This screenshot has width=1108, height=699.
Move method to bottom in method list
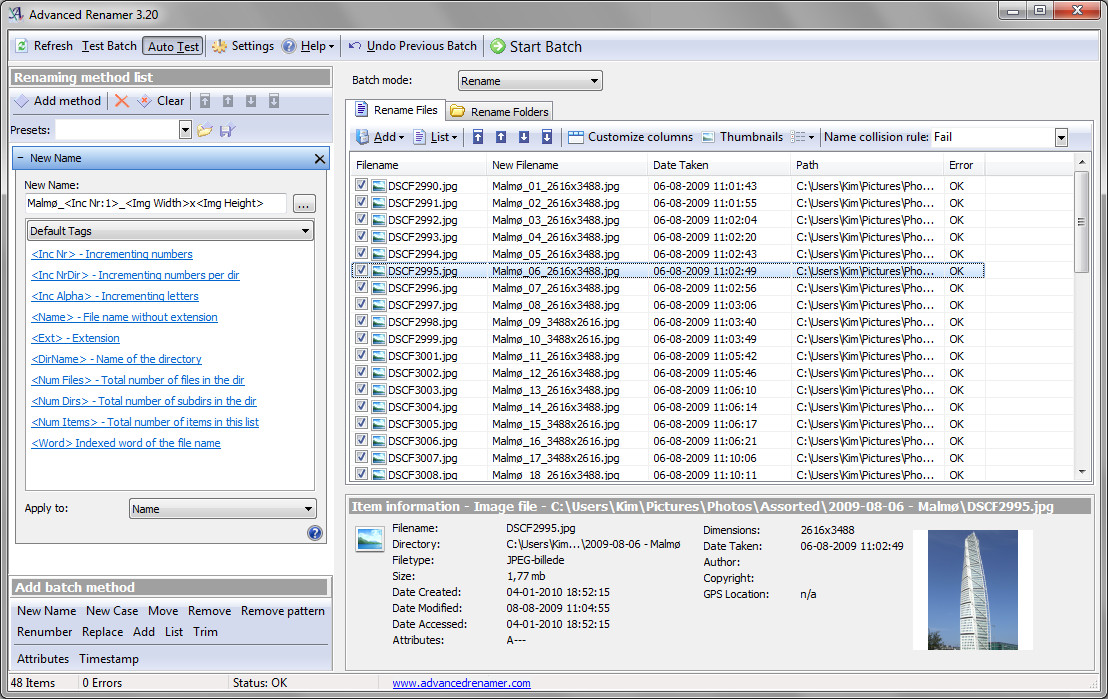click(x=274, y=101)
